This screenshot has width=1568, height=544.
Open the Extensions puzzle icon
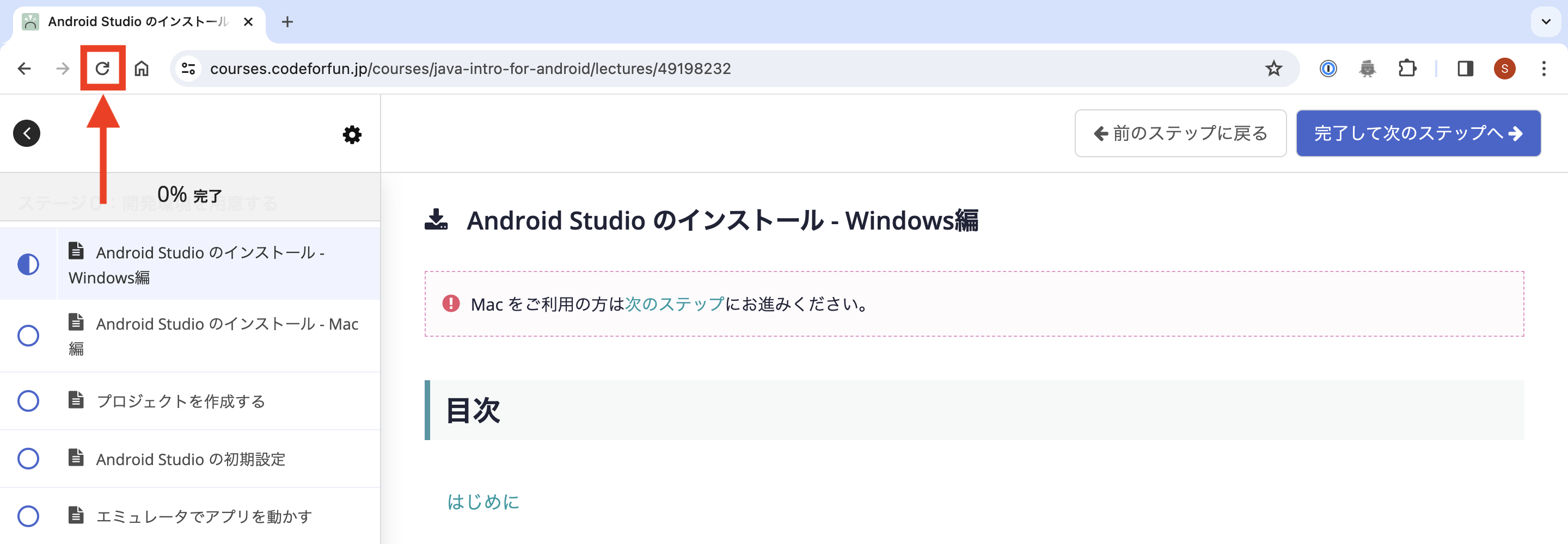tap(1407, 68)
